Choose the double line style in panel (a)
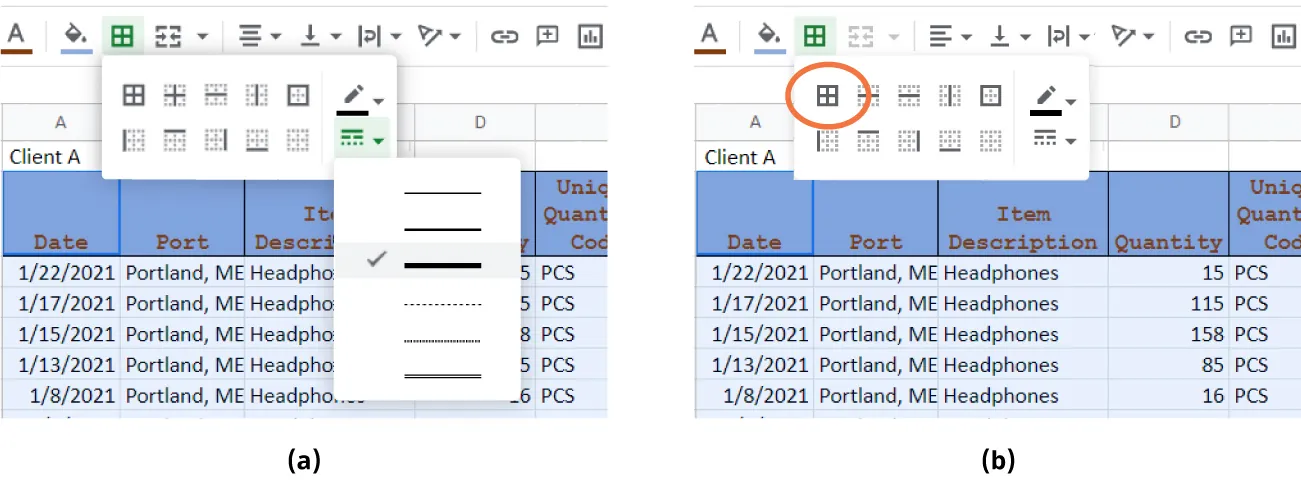1301x480 pixels. point(441,376)
